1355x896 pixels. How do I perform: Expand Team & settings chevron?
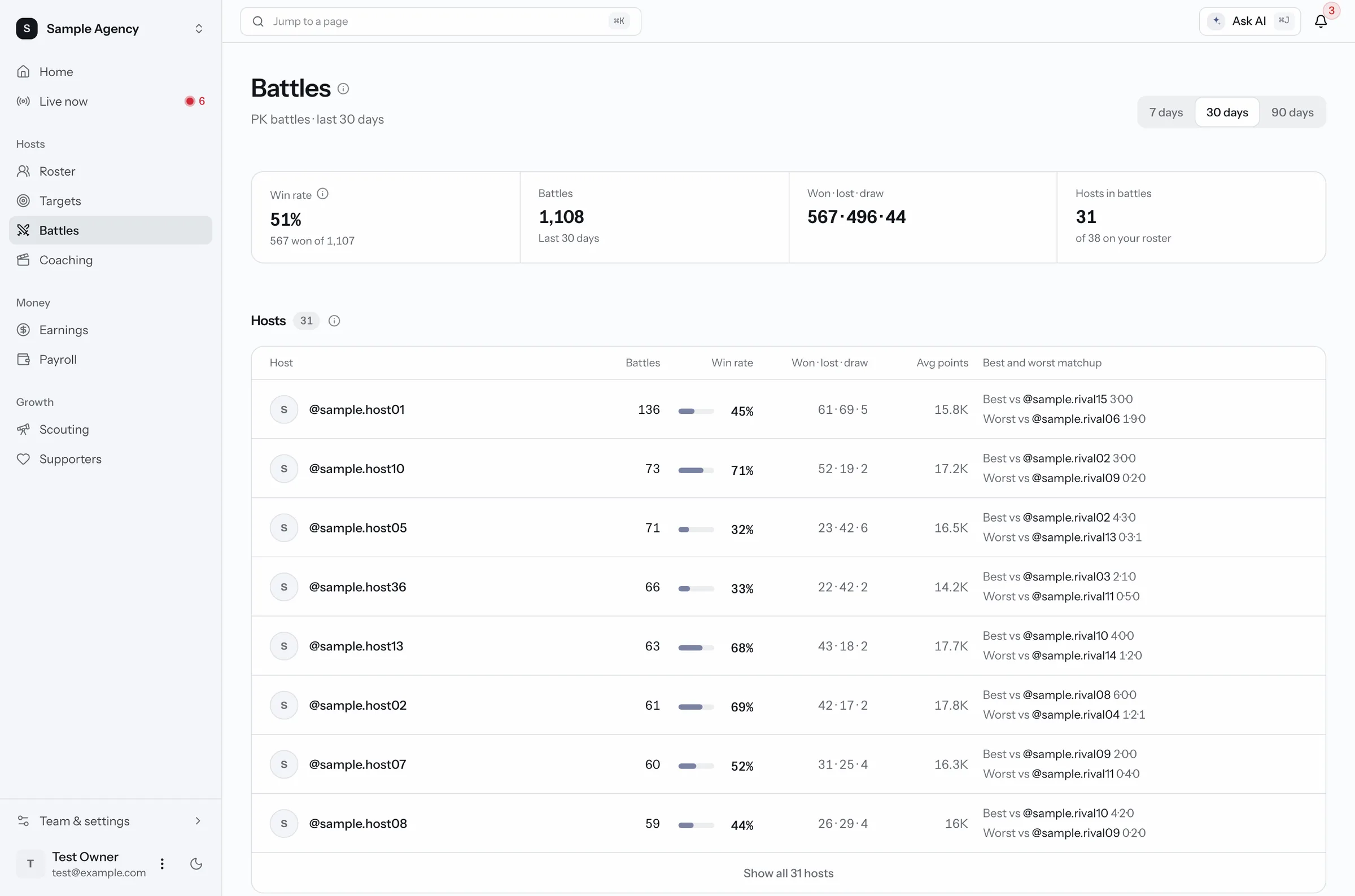click(x=198, y=820)
